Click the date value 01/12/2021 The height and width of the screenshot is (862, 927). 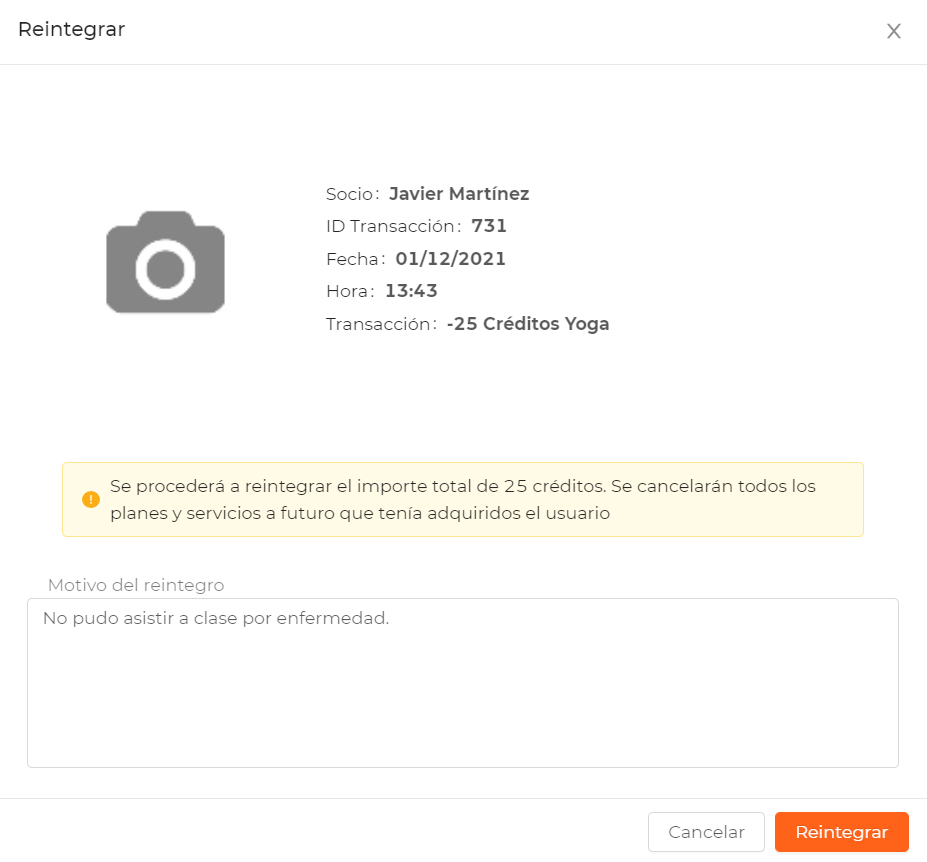pyautogui.click(x=450, y=259)
